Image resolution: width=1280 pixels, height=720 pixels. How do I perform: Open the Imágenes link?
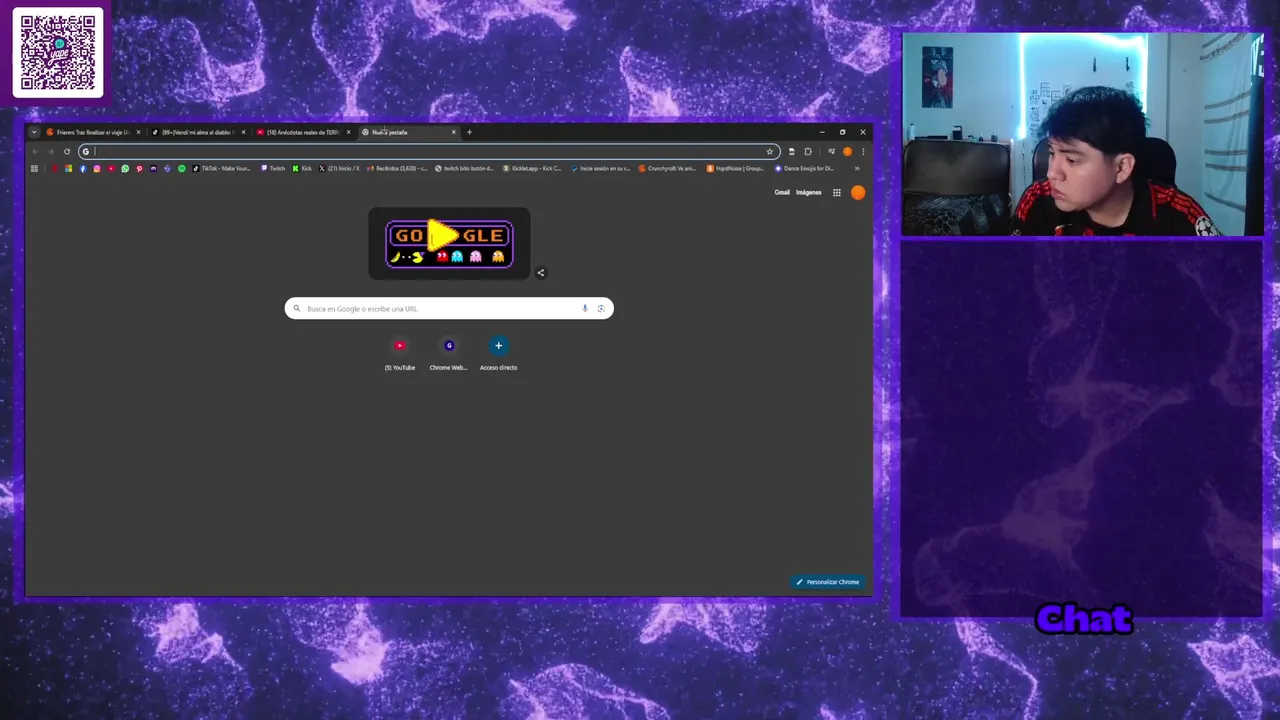pyautogui.click(x=808, y=192)
